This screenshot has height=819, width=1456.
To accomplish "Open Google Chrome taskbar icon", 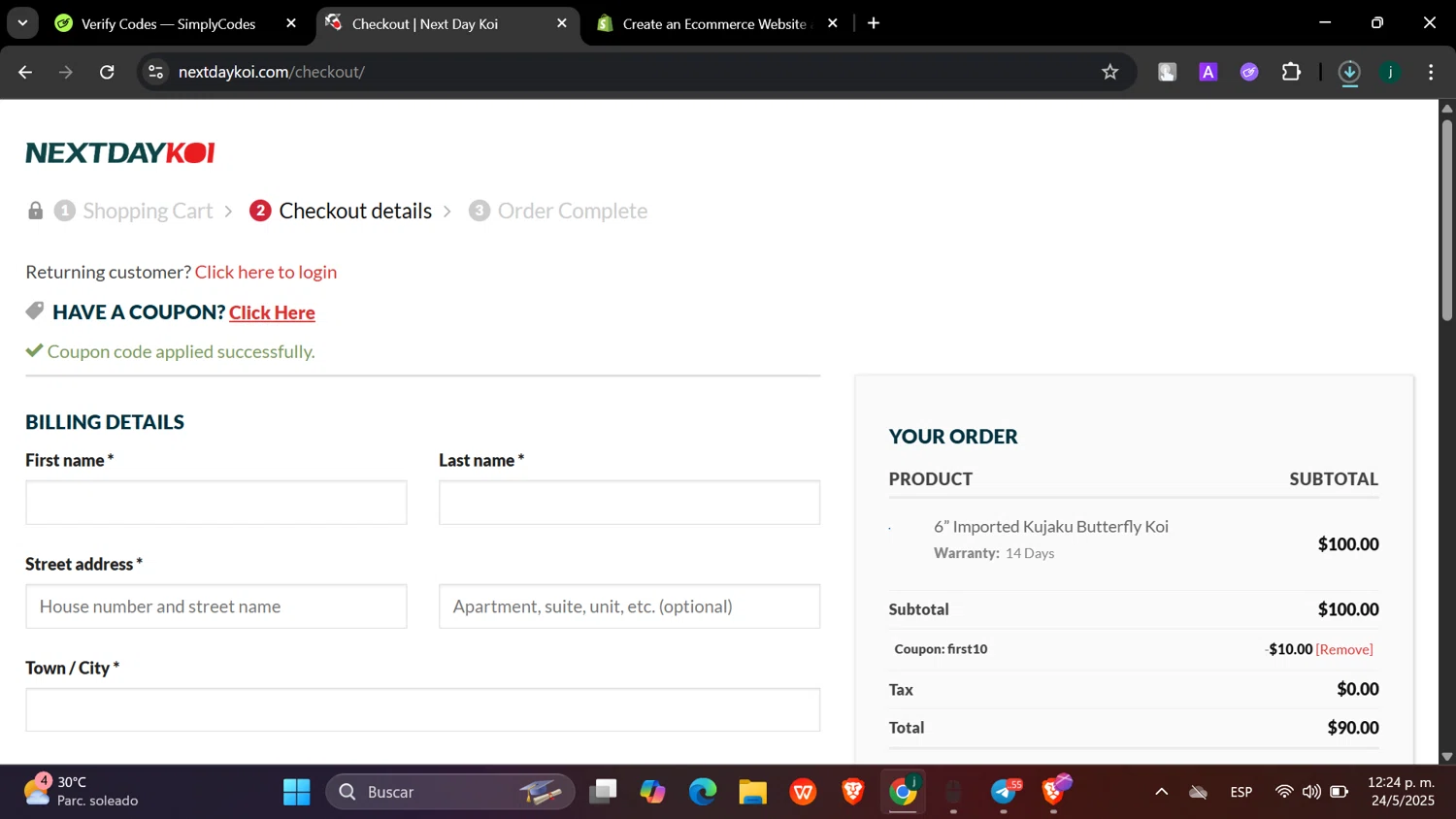I will [904, 792].
